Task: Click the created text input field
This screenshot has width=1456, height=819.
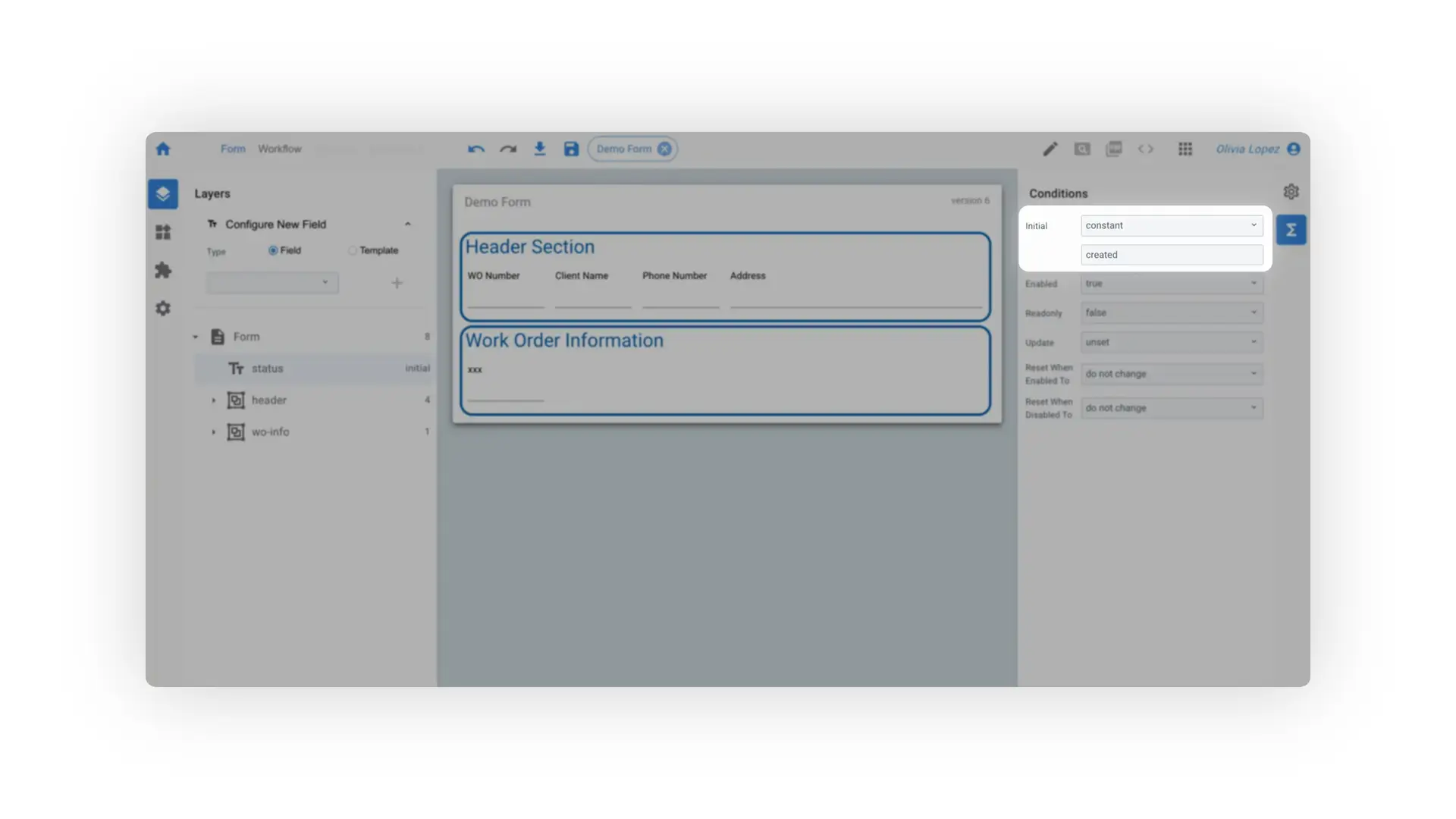Action: tap(1171, 255)
